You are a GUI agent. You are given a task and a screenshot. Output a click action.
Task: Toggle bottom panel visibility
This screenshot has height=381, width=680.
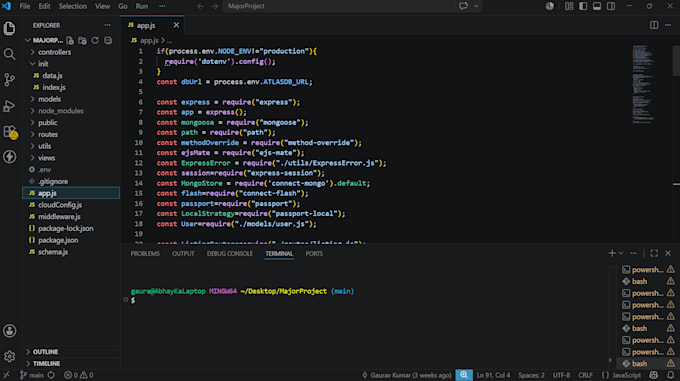point(597,6)
